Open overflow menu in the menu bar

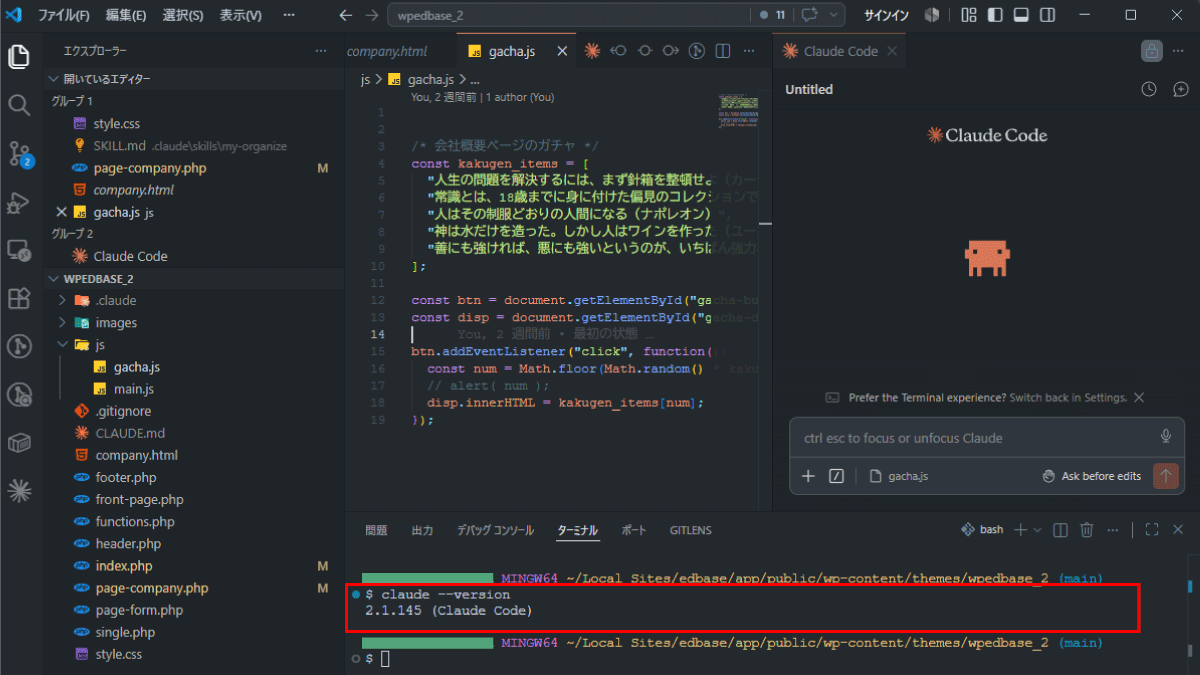(x=289, y=15)
